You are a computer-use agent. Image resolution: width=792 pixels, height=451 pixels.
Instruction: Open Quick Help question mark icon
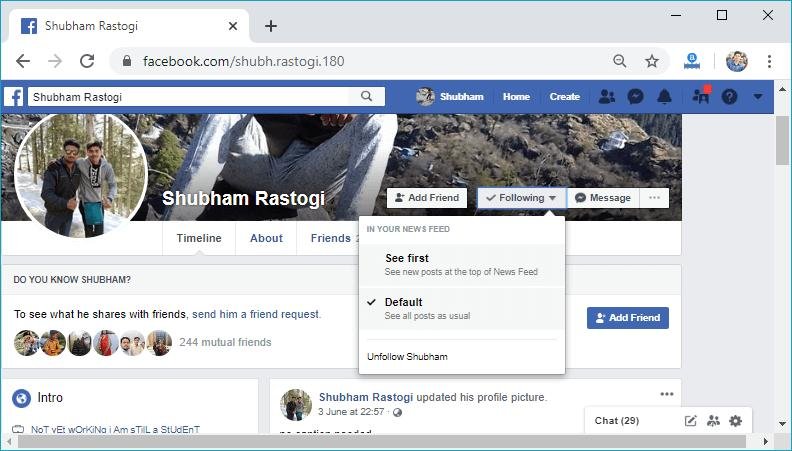[x=729, y=96]
